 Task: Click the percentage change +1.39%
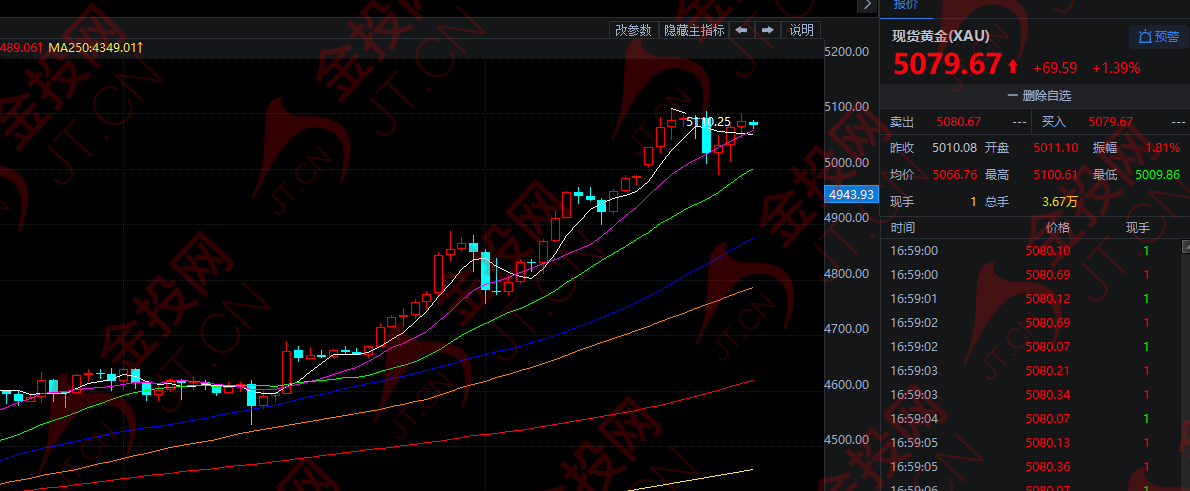click(x=1116, y=68)
